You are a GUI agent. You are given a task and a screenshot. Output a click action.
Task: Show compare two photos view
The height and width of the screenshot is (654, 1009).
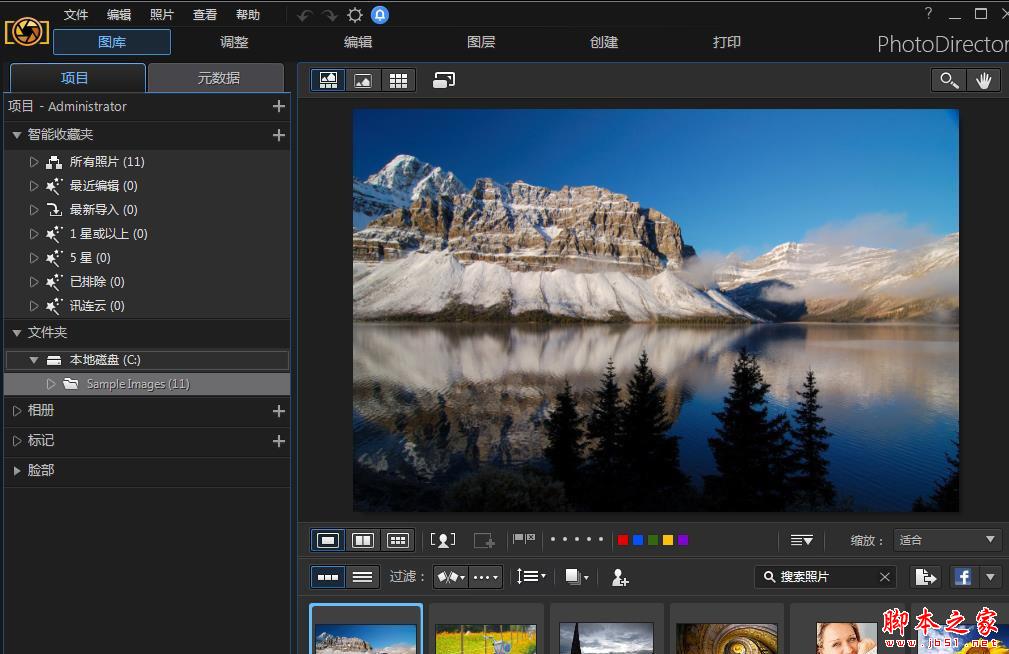click(x=363, y=540)
